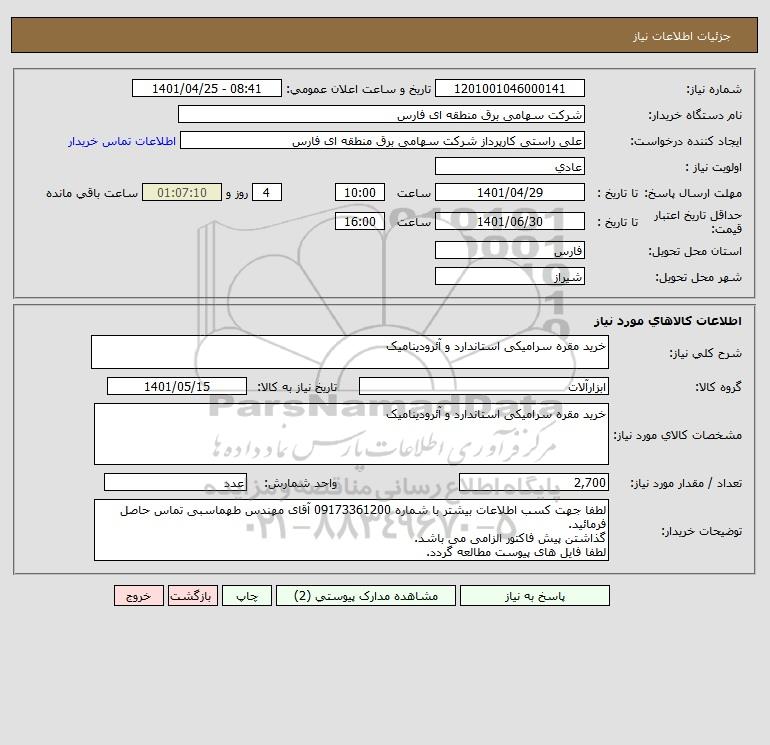Click the request creator field علی راستی

pyautogui.click(x=383, y=140)
